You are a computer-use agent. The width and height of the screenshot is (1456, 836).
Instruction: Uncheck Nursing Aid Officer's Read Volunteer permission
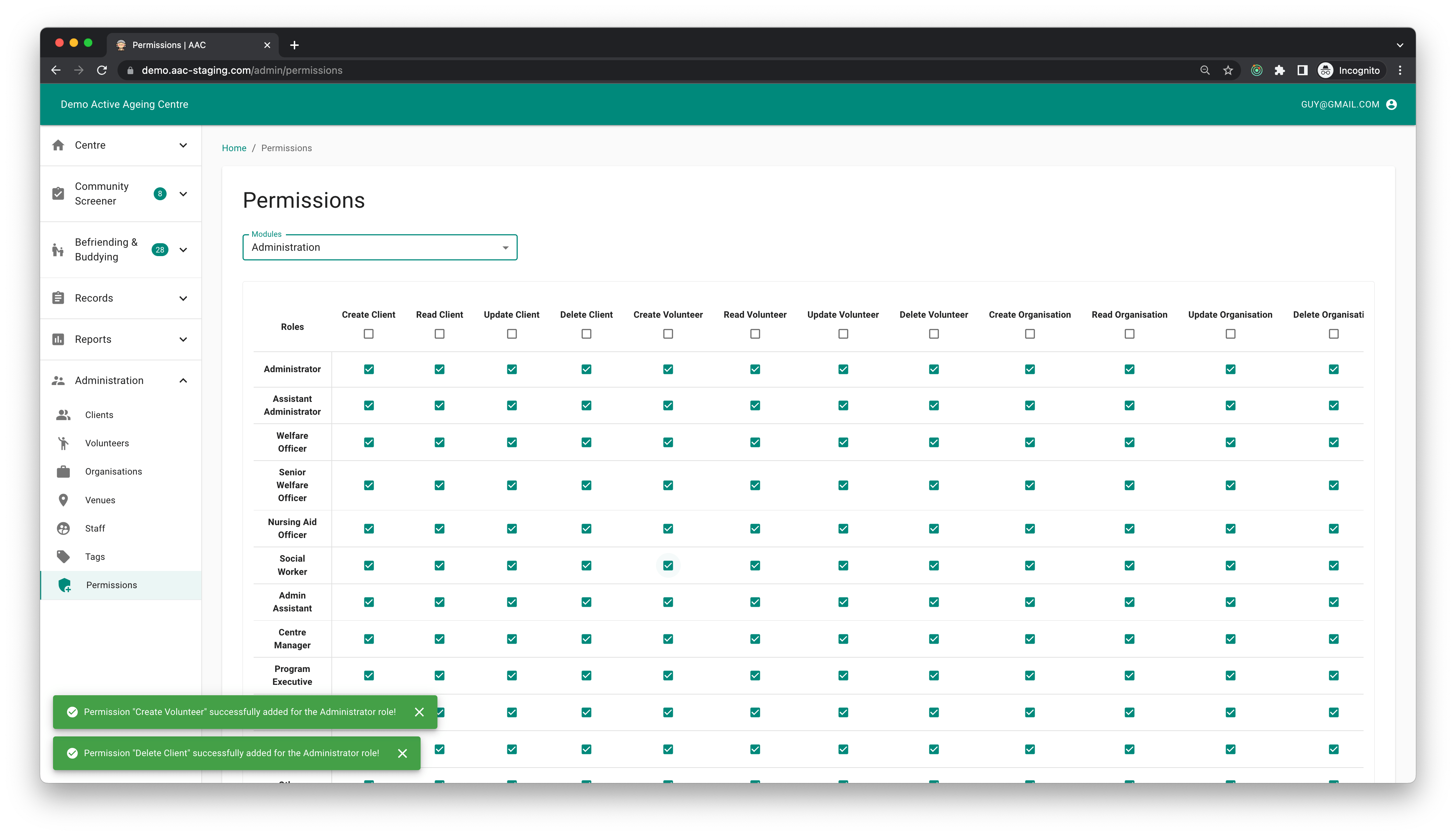[755, 528]
